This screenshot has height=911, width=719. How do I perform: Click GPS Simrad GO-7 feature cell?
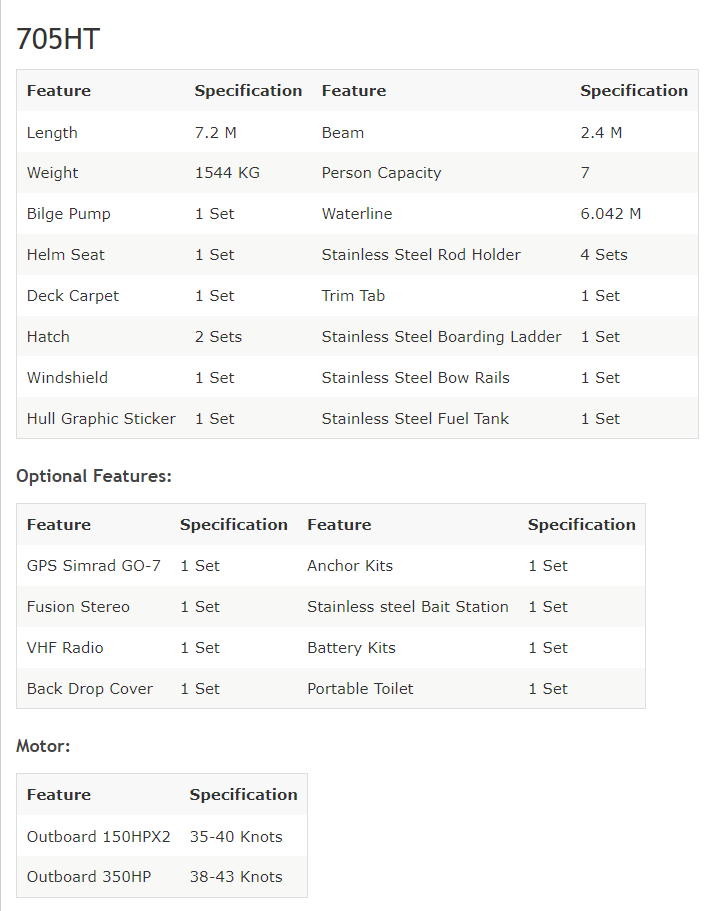coord(94,566)
